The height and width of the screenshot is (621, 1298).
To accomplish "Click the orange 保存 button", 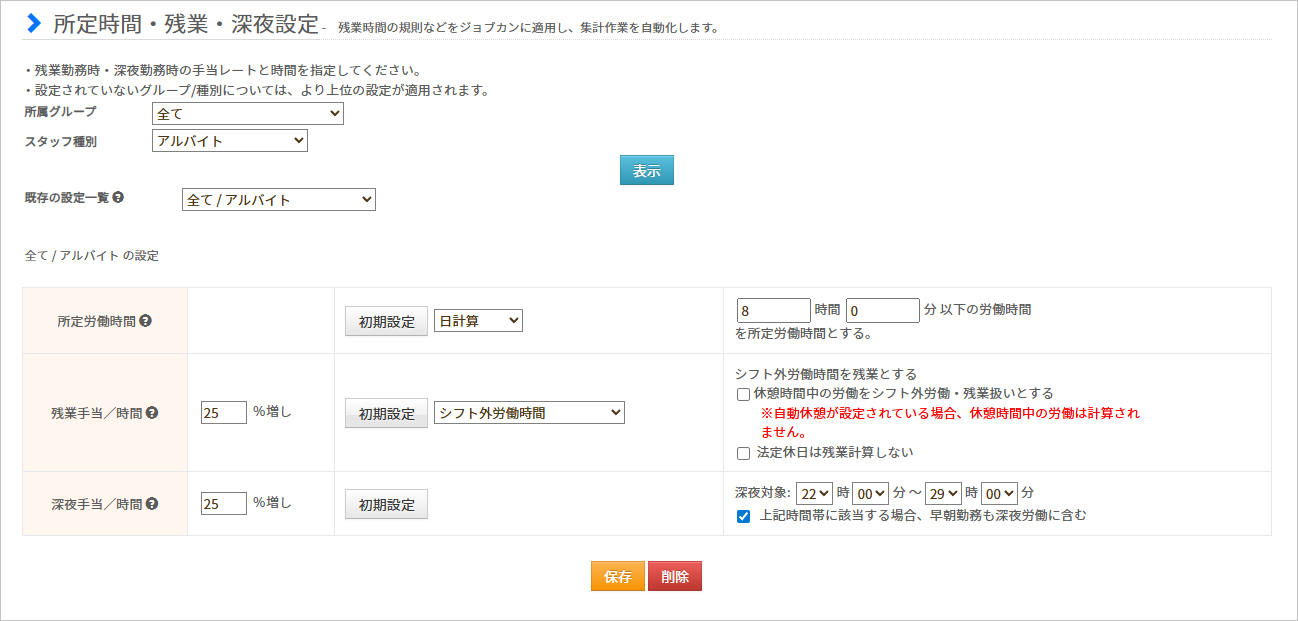I will coord(617,577).
